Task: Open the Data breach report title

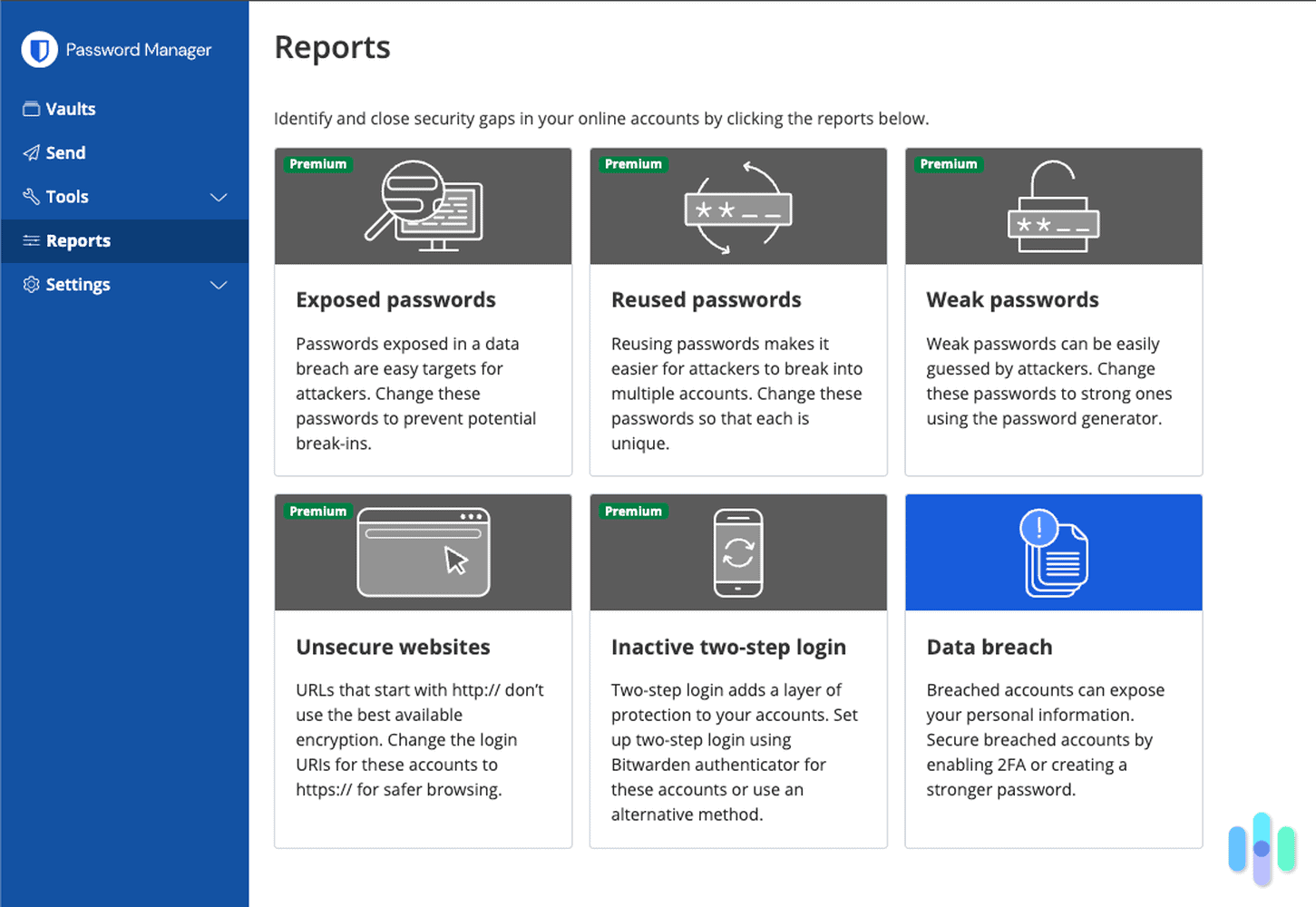Action: click(x=989, y=647)
